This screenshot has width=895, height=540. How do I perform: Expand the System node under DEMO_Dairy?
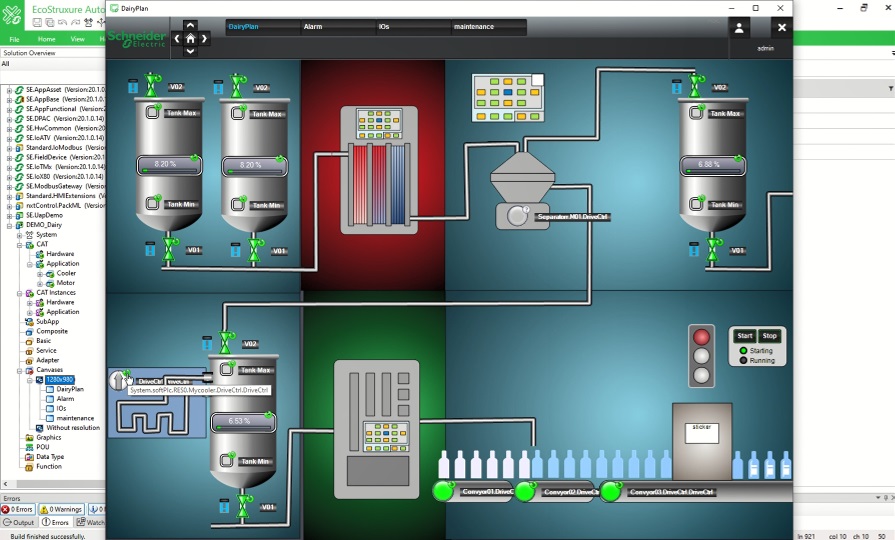coord(20,235)
